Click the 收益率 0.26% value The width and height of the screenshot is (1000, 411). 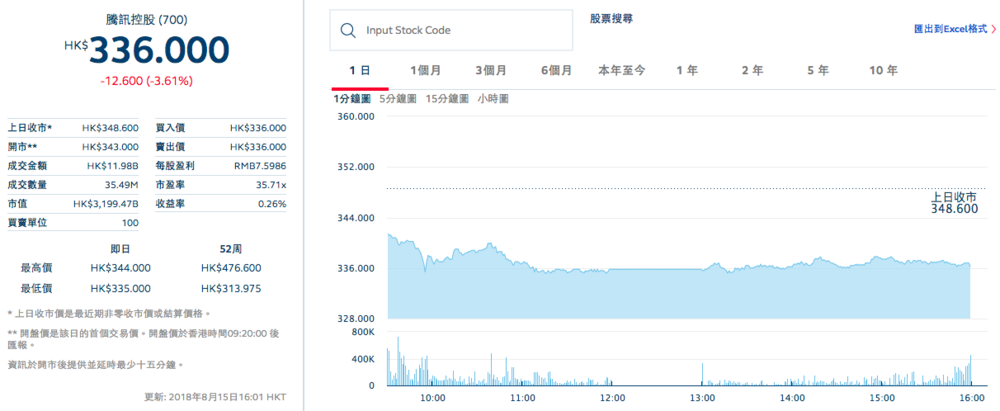(x=274, y=204)
